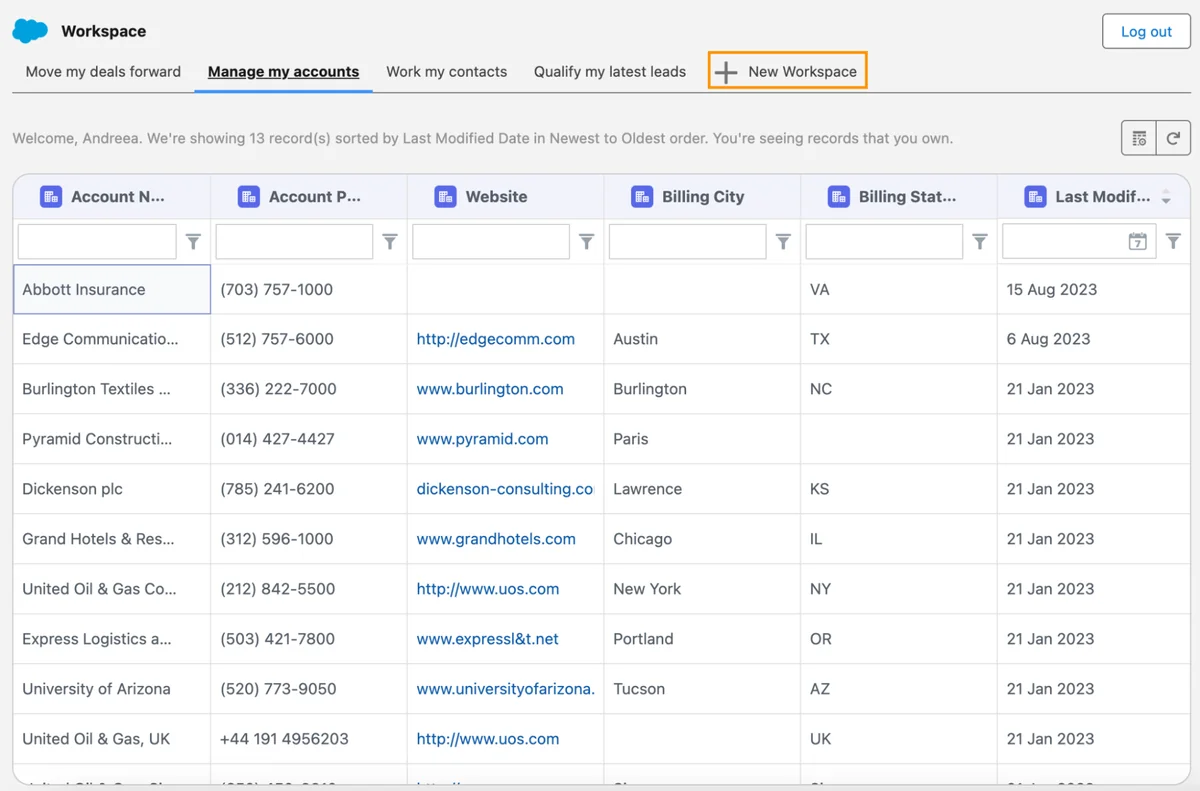The height and width of the screenshot is (791, 1200).
Task: Select the KS billing state cell
Action: point(899,489)
